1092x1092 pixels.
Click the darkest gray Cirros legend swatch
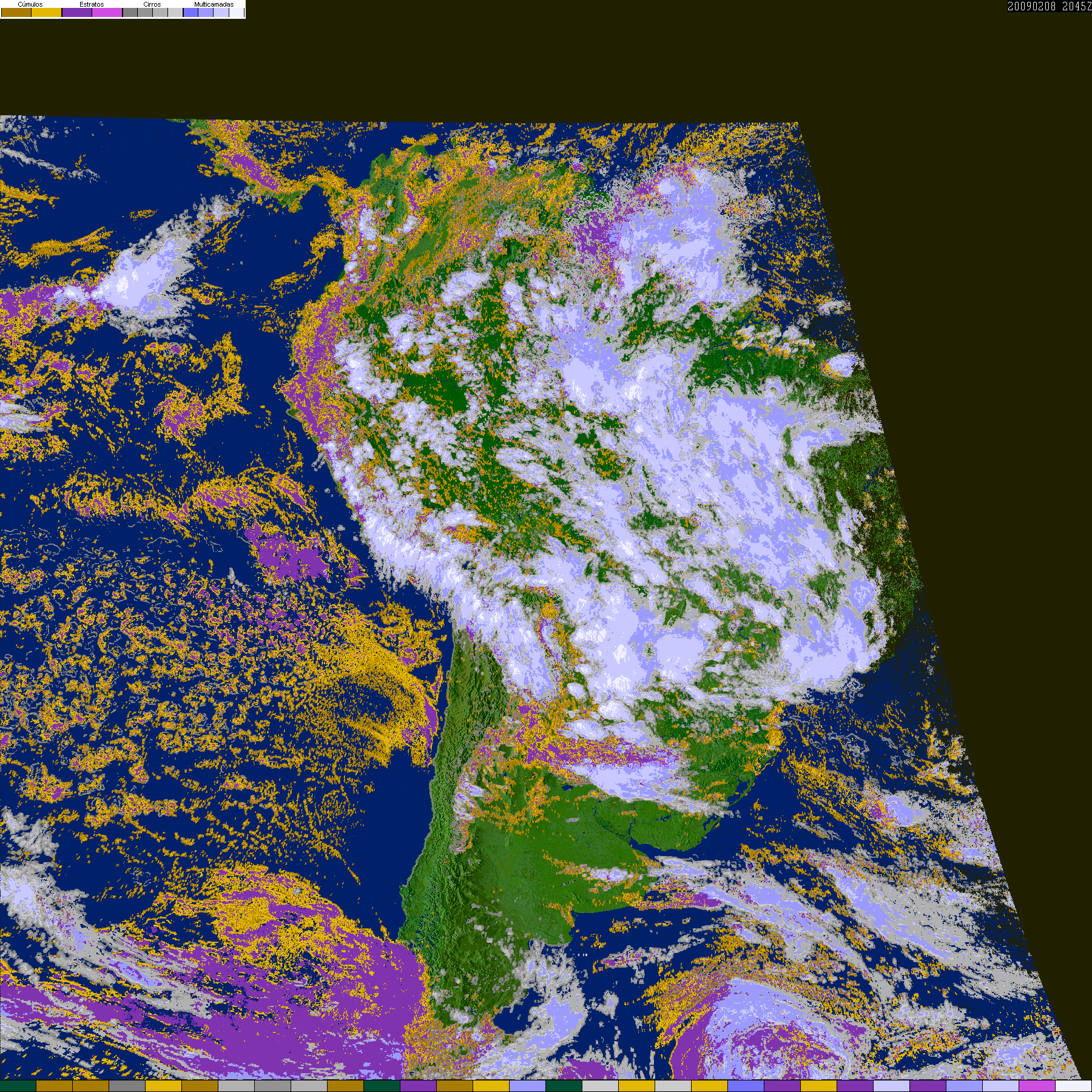pos(130,12)
